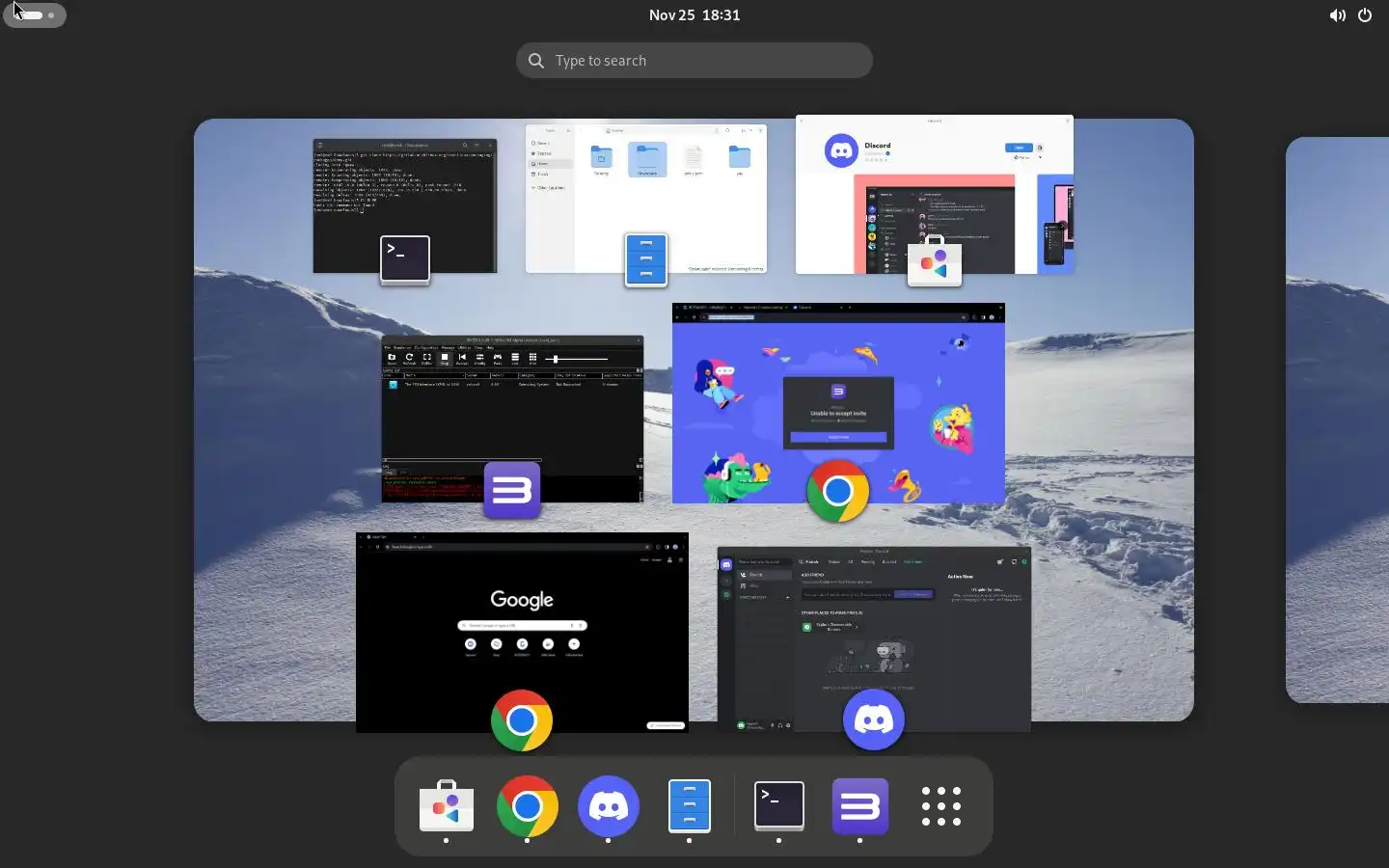This screenshot has height=868, width=1389.
Task: Launch Google Chrome from the dock
Action: [x=528, y=806]
